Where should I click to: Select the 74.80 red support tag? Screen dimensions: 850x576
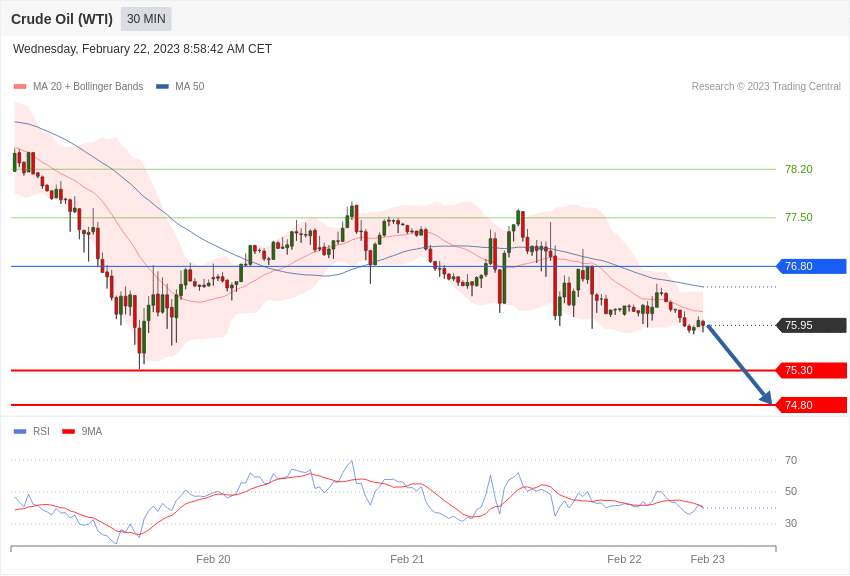[800, 405]
